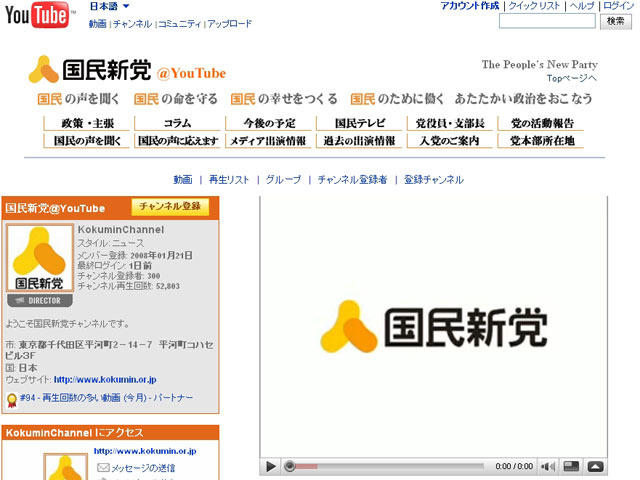Open the 過去の出演情報 banner button
640x480 pixels.
360,141
